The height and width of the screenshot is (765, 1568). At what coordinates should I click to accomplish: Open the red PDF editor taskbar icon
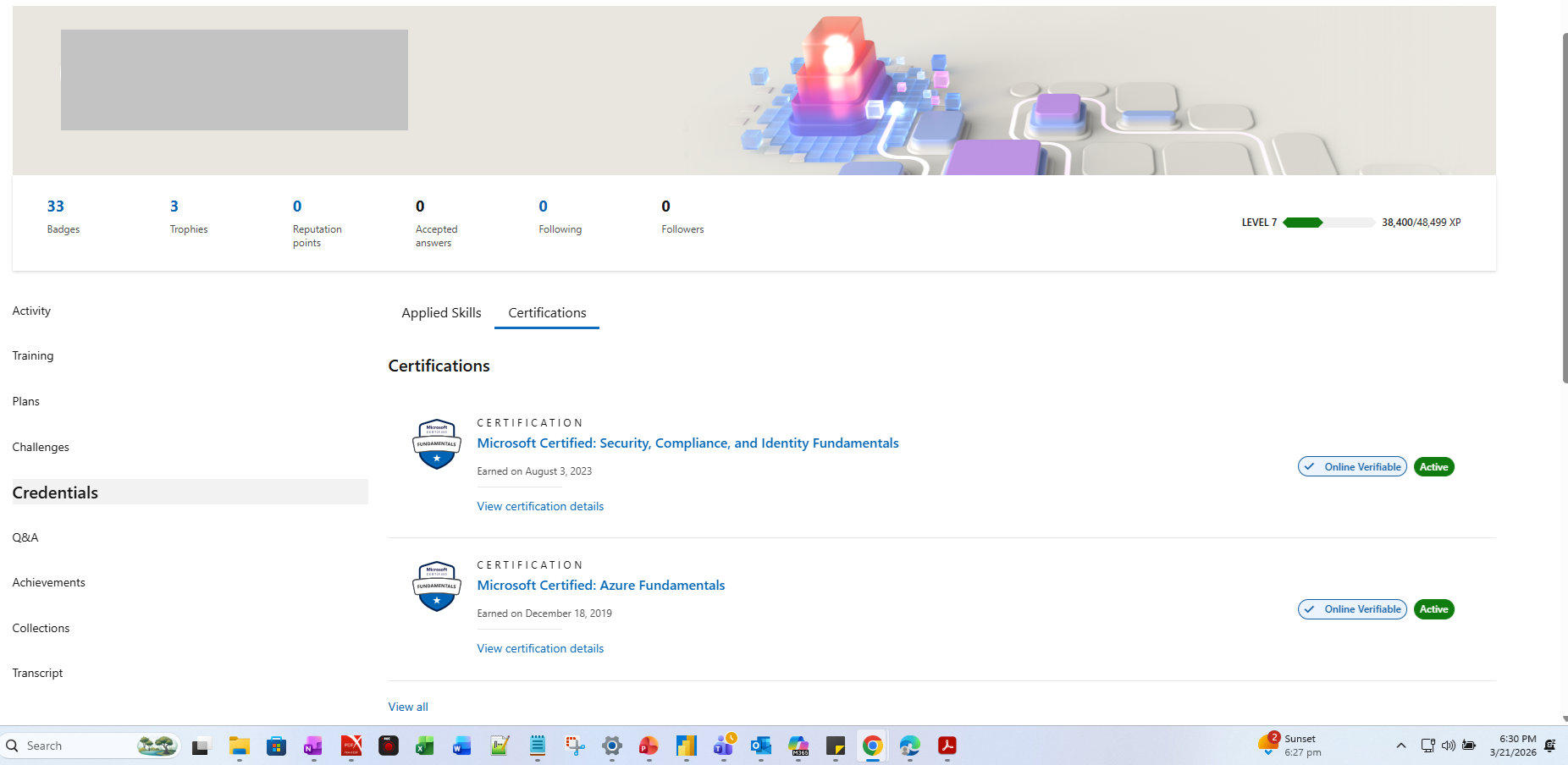pos(351,746)
